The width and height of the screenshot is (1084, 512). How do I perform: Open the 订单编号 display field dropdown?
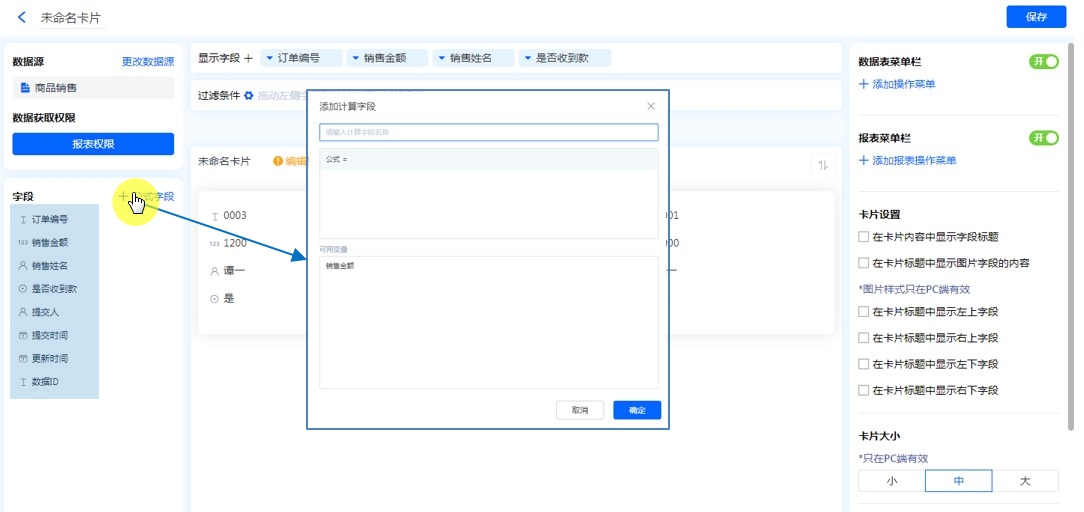300,58
